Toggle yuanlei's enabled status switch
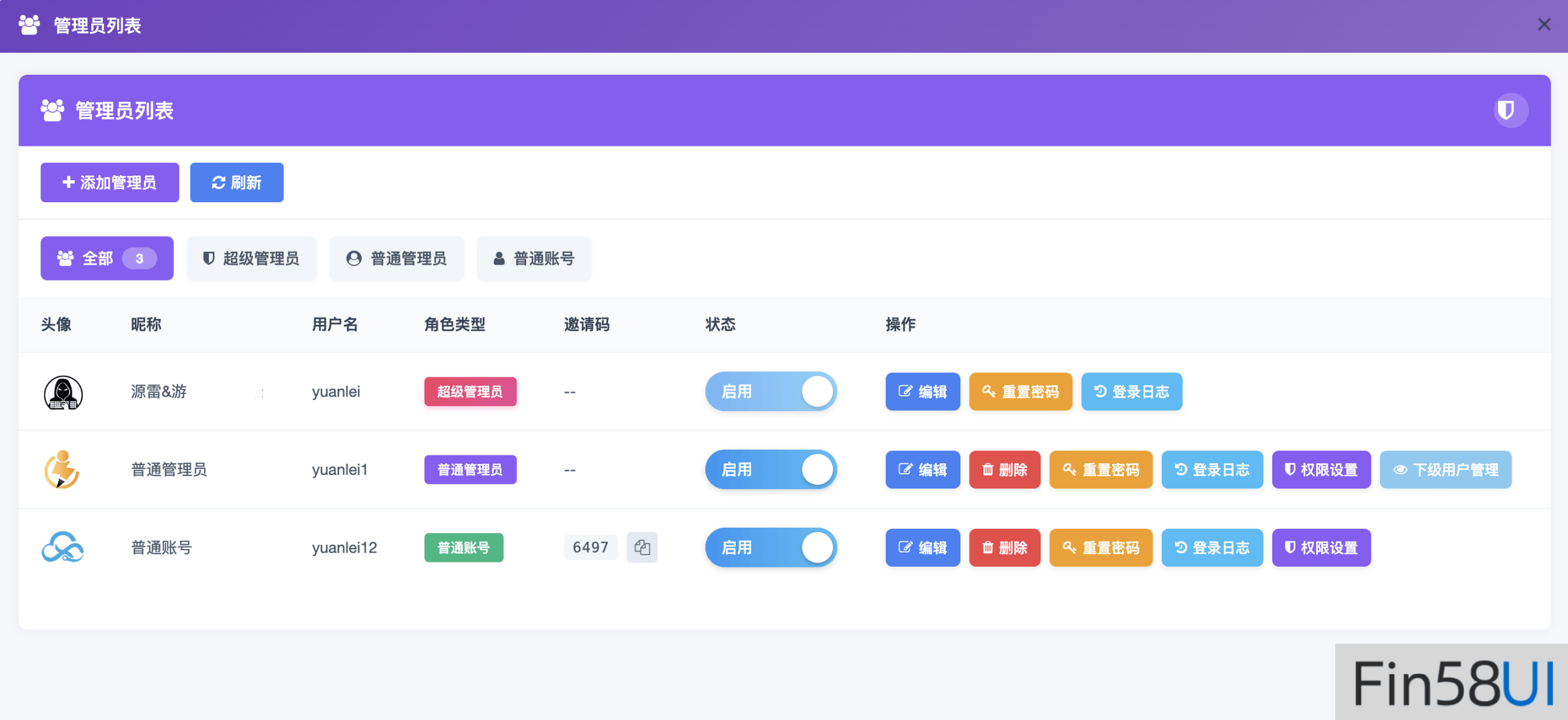 click(x=771, y=392)
